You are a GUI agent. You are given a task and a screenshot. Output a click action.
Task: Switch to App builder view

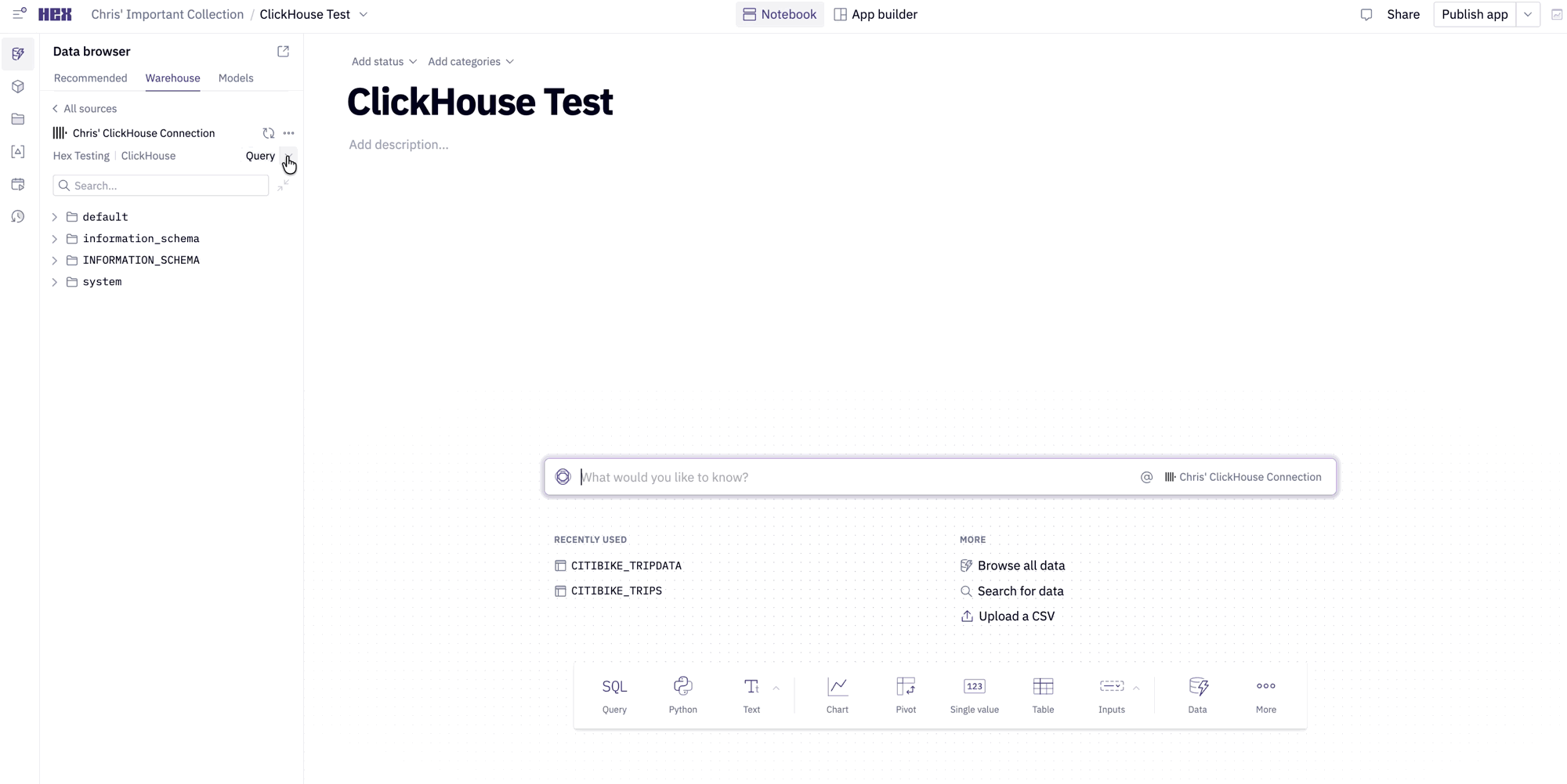[x=875, y=14]
